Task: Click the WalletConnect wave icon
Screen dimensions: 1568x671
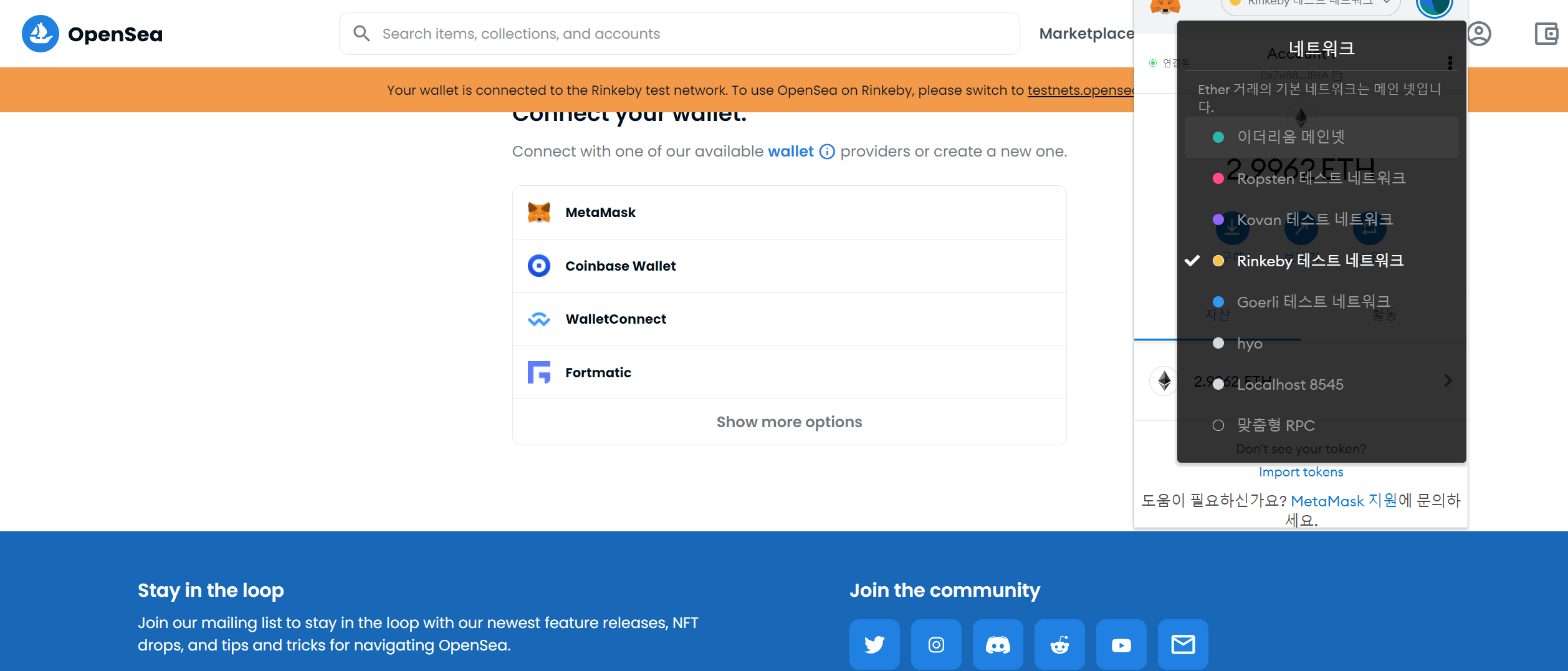Action: 539,319
